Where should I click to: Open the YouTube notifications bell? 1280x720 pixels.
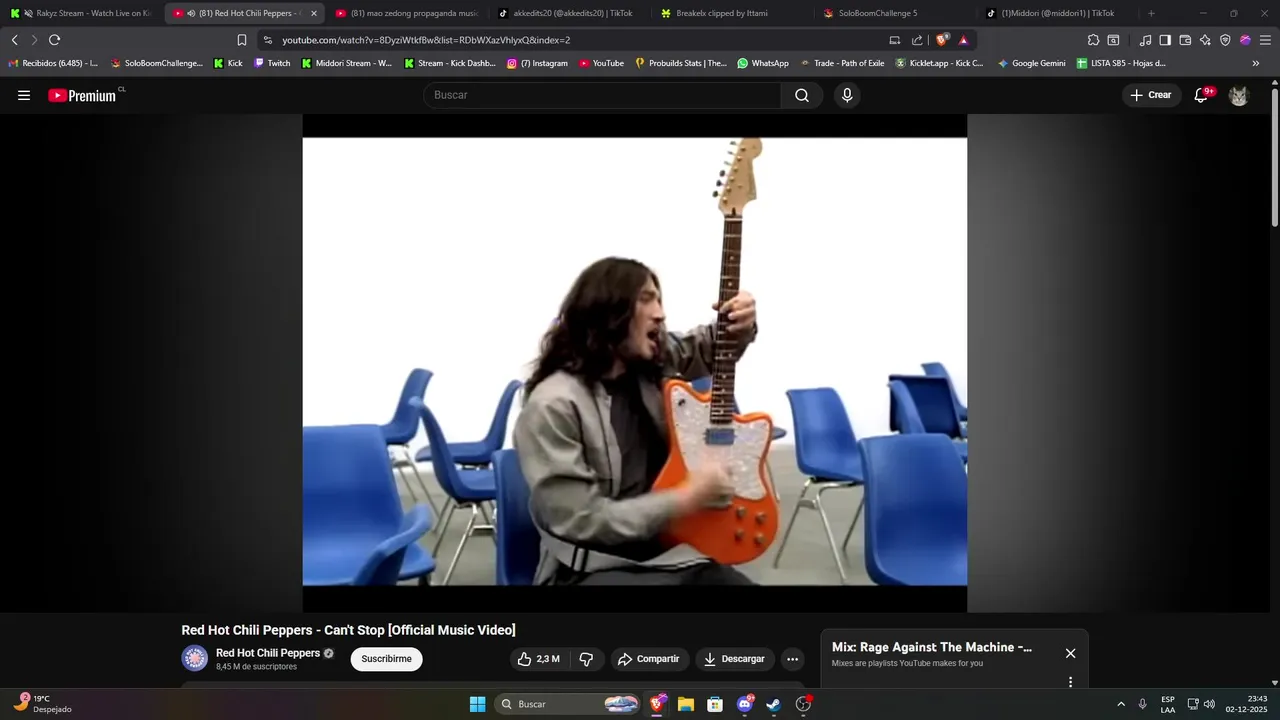pos(1202,95)
